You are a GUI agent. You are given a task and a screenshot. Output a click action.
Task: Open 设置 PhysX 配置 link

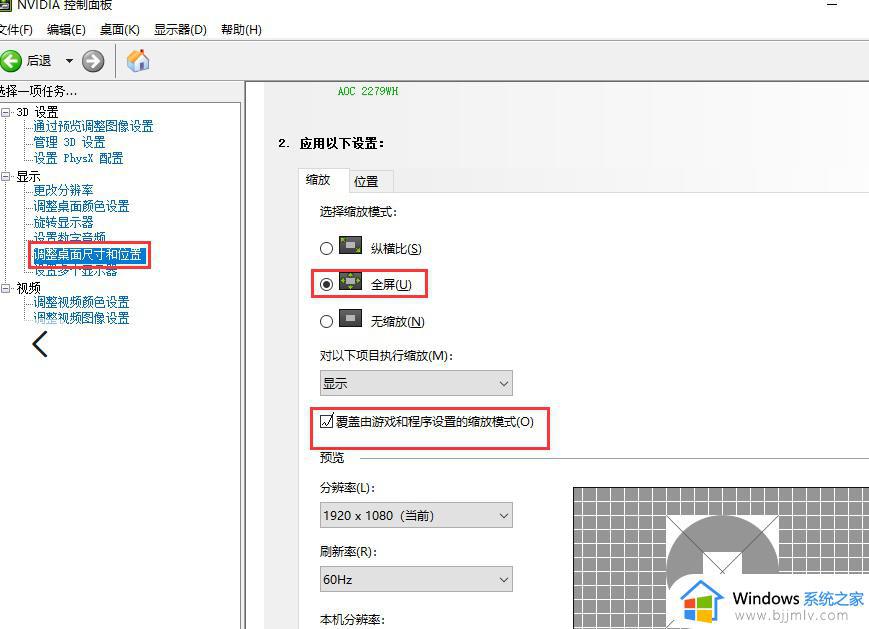(x=78, y=158)
